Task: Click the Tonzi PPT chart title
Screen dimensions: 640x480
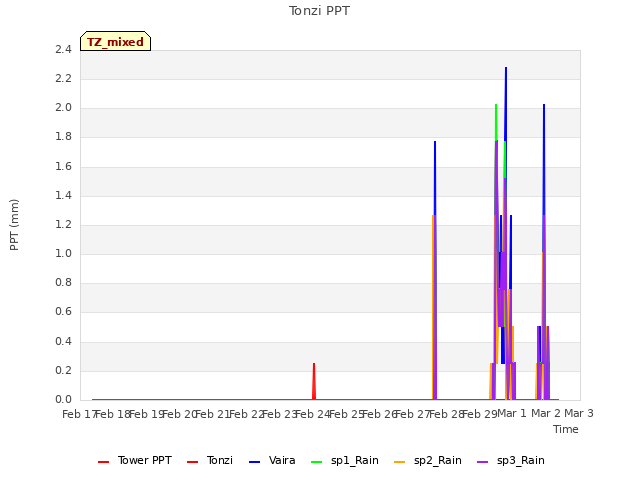Action: pos(319,11)
